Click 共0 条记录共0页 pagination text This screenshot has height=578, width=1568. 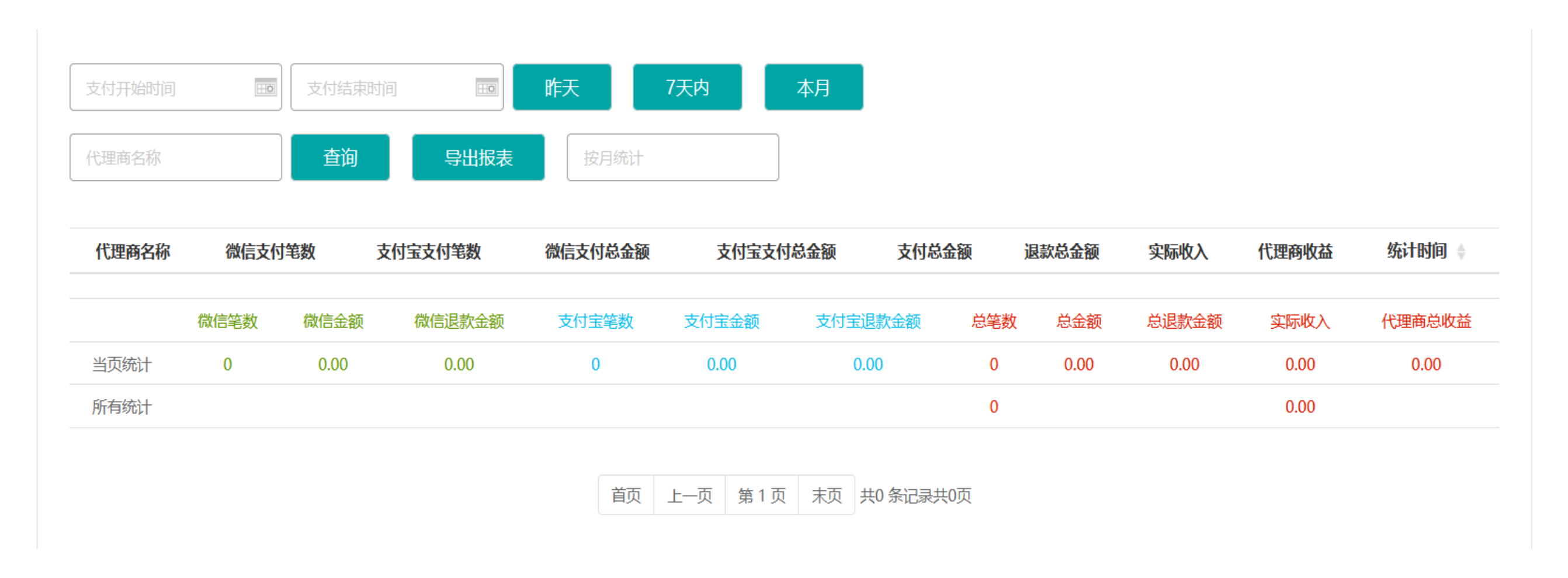(915, 495)
